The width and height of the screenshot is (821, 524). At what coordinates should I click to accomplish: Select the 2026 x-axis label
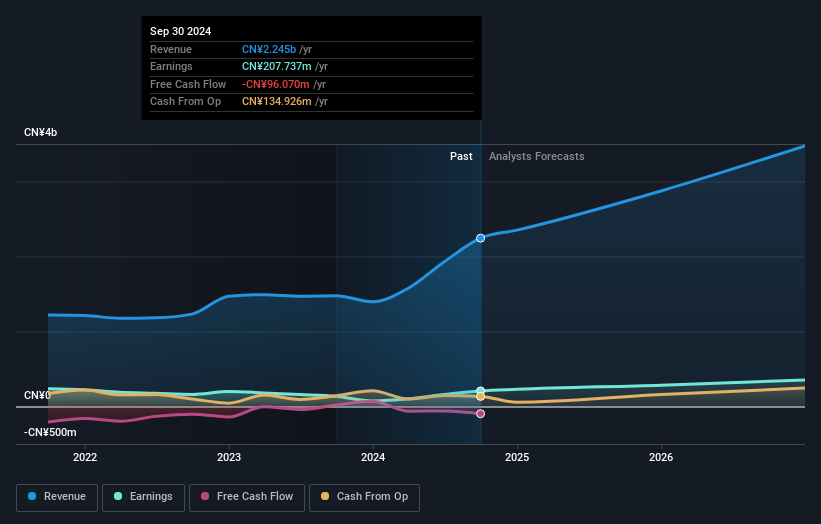tap(661, 457)
